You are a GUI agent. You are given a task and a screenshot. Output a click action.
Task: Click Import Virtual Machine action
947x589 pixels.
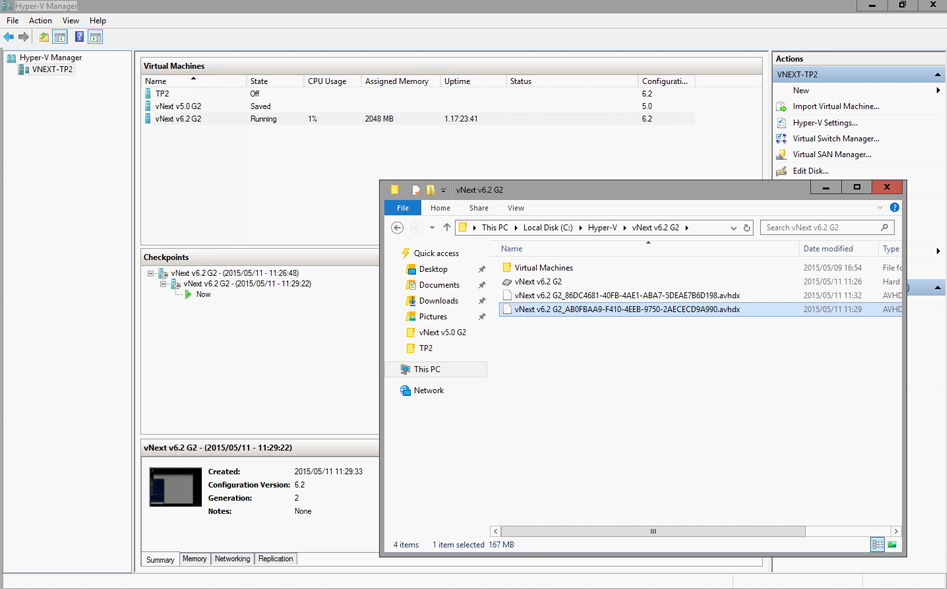tap(836, 106)
